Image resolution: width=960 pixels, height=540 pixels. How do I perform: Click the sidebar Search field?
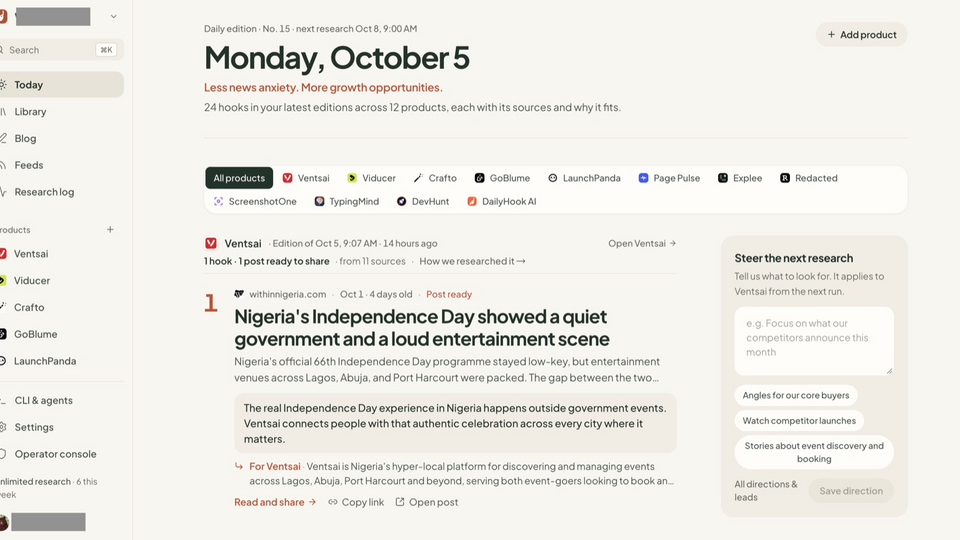click(60, 50)
